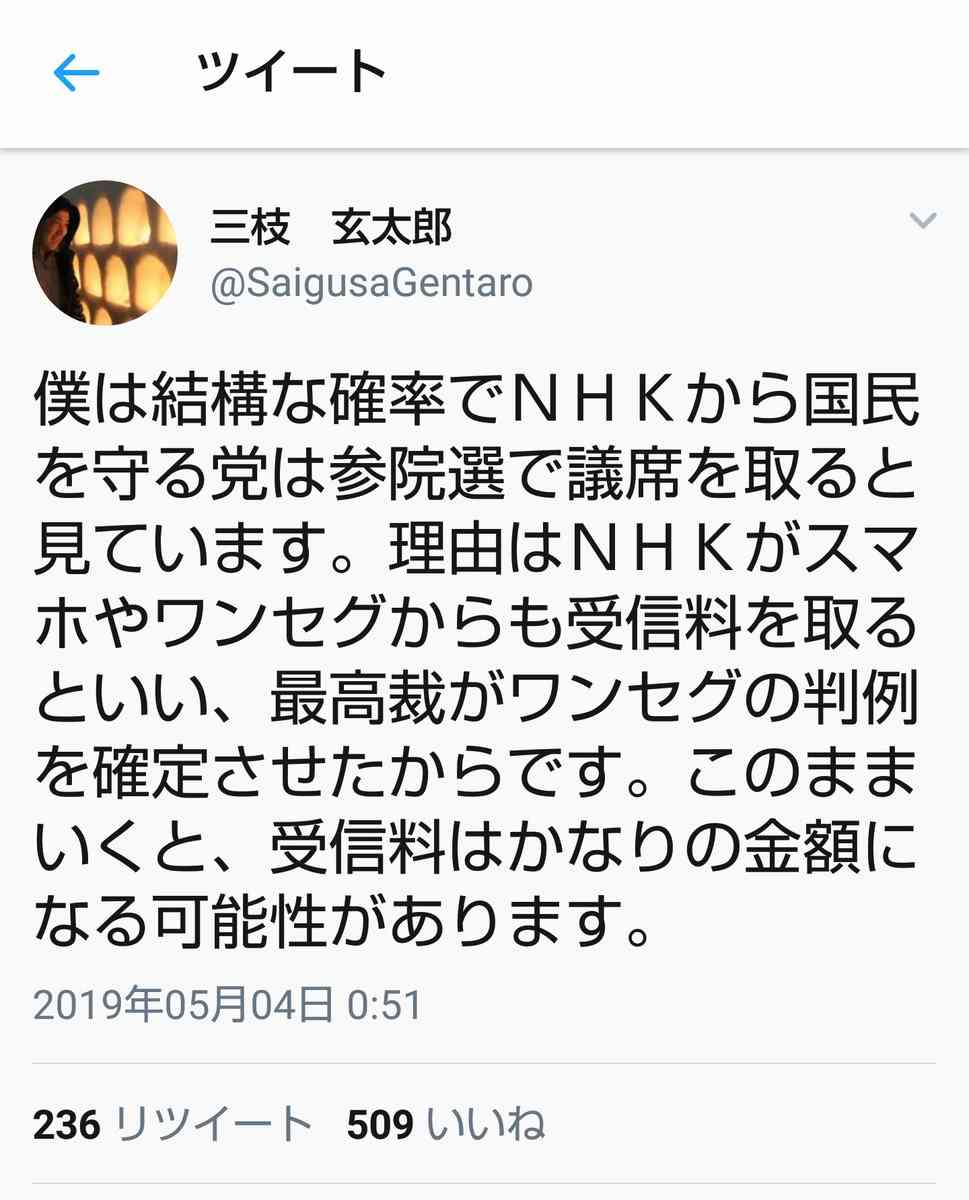This screenshot has height=1200, width=969.
Task: Tap the blue back arrow
Action: pyautogui.click(x=76, y=73)
